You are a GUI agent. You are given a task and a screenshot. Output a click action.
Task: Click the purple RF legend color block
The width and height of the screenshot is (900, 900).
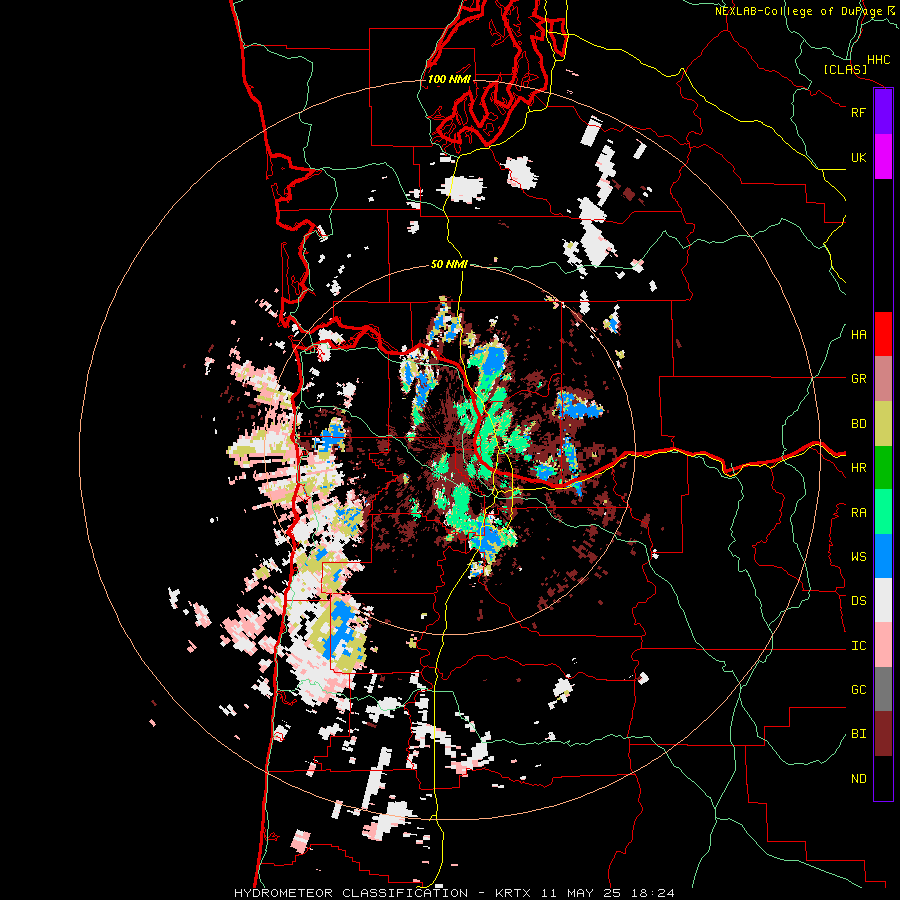click(883, 112)
